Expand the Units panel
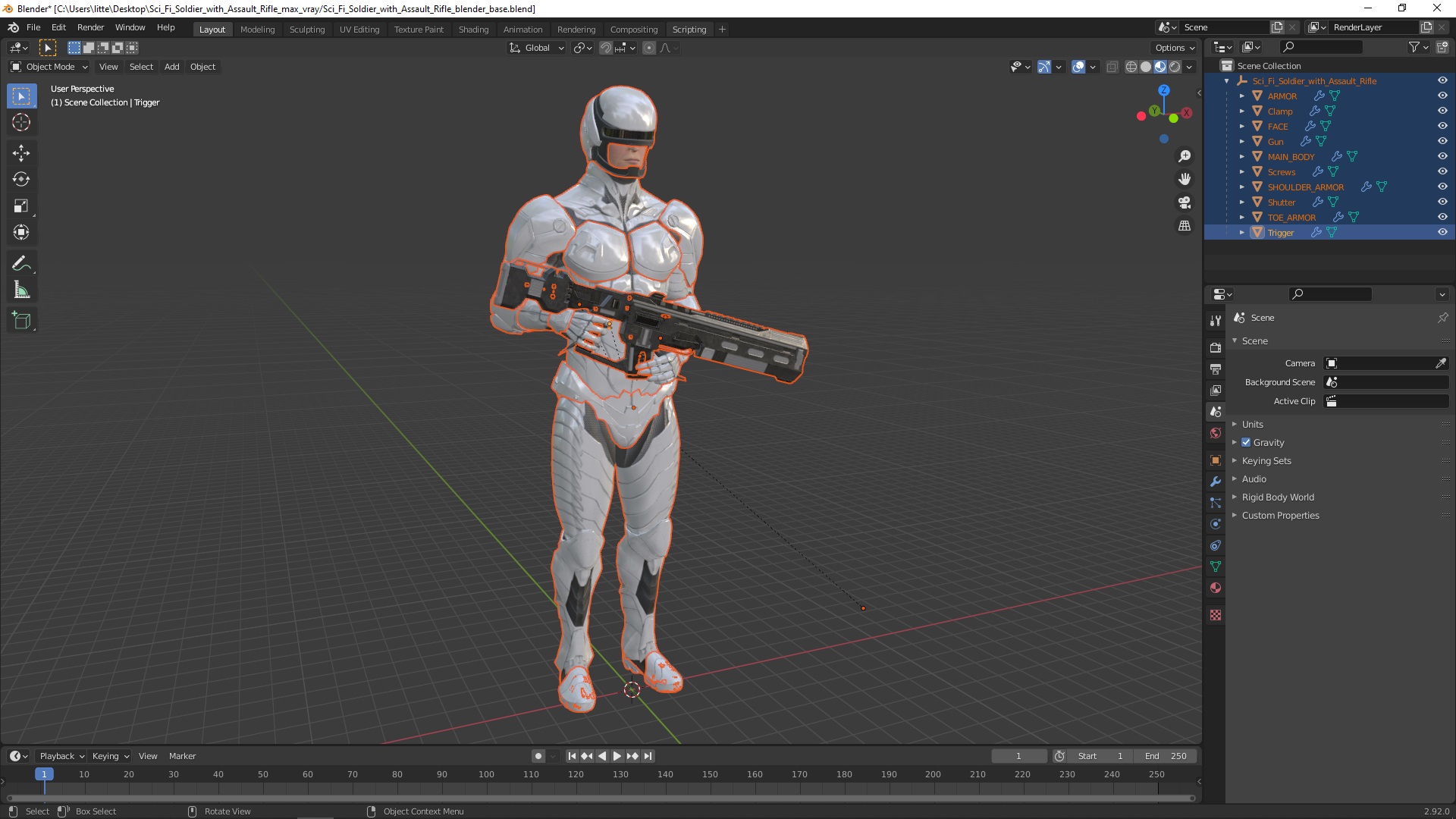 pos(1252,424)
